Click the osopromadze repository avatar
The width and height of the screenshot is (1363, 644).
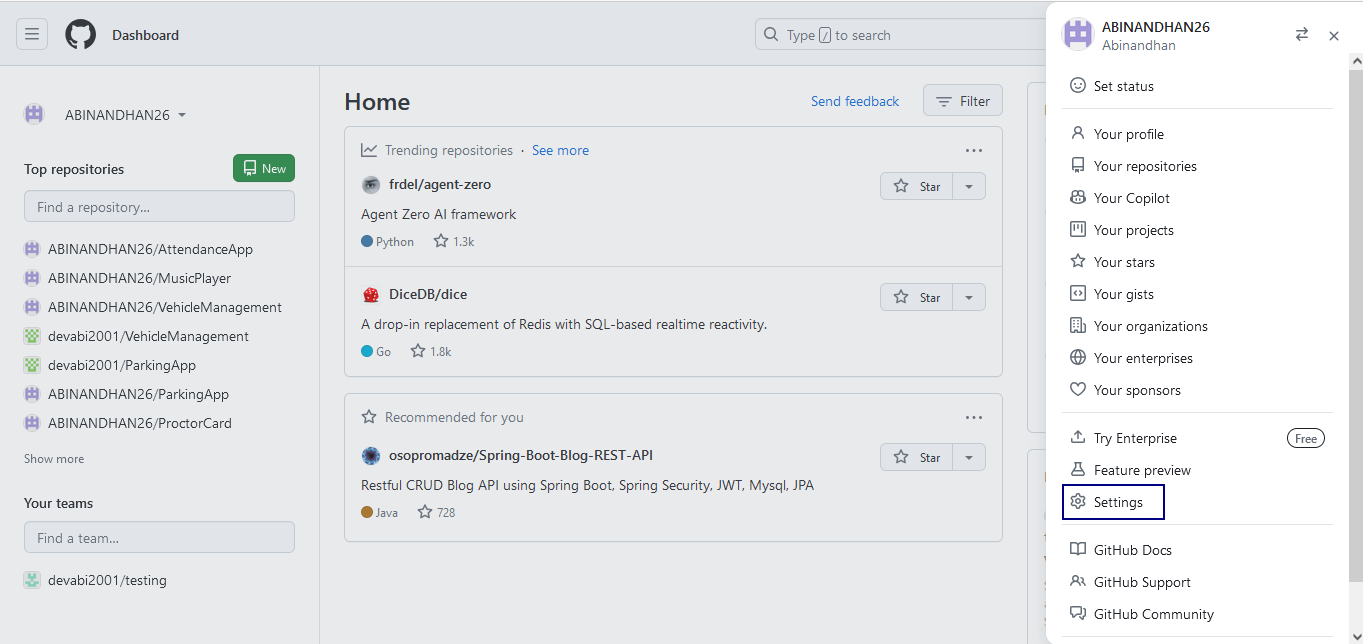pos(371,456)
